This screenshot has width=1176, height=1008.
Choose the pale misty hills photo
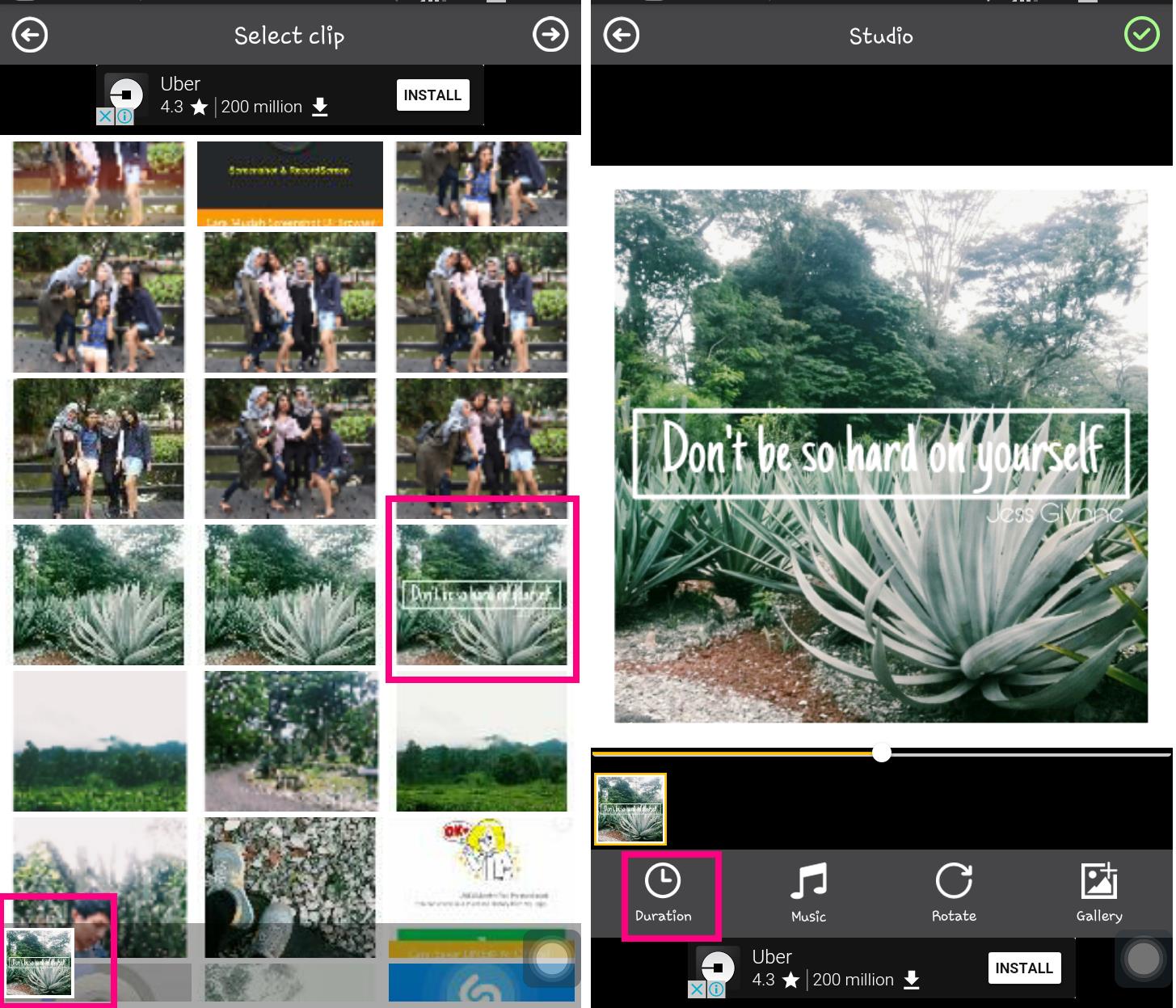[x=99, y=740]
